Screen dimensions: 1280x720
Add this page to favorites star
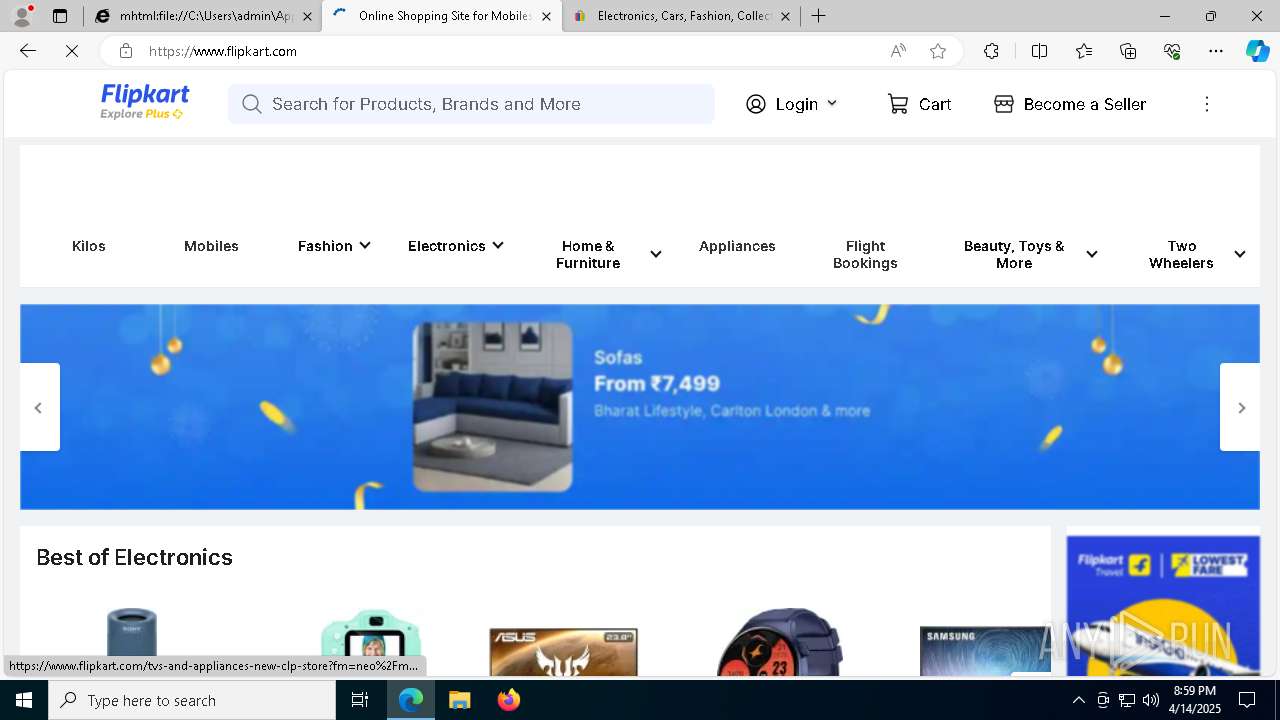coord(938,51)
